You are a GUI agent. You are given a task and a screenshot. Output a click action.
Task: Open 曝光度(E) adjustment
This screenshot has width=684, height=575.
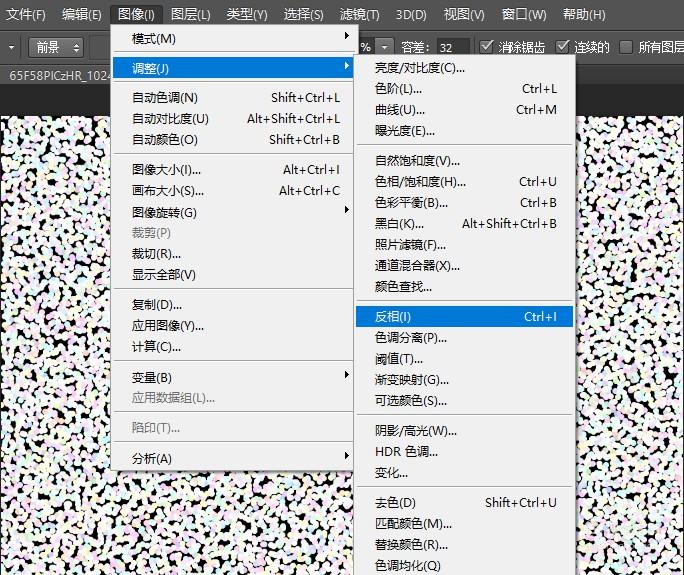[464, 130]
